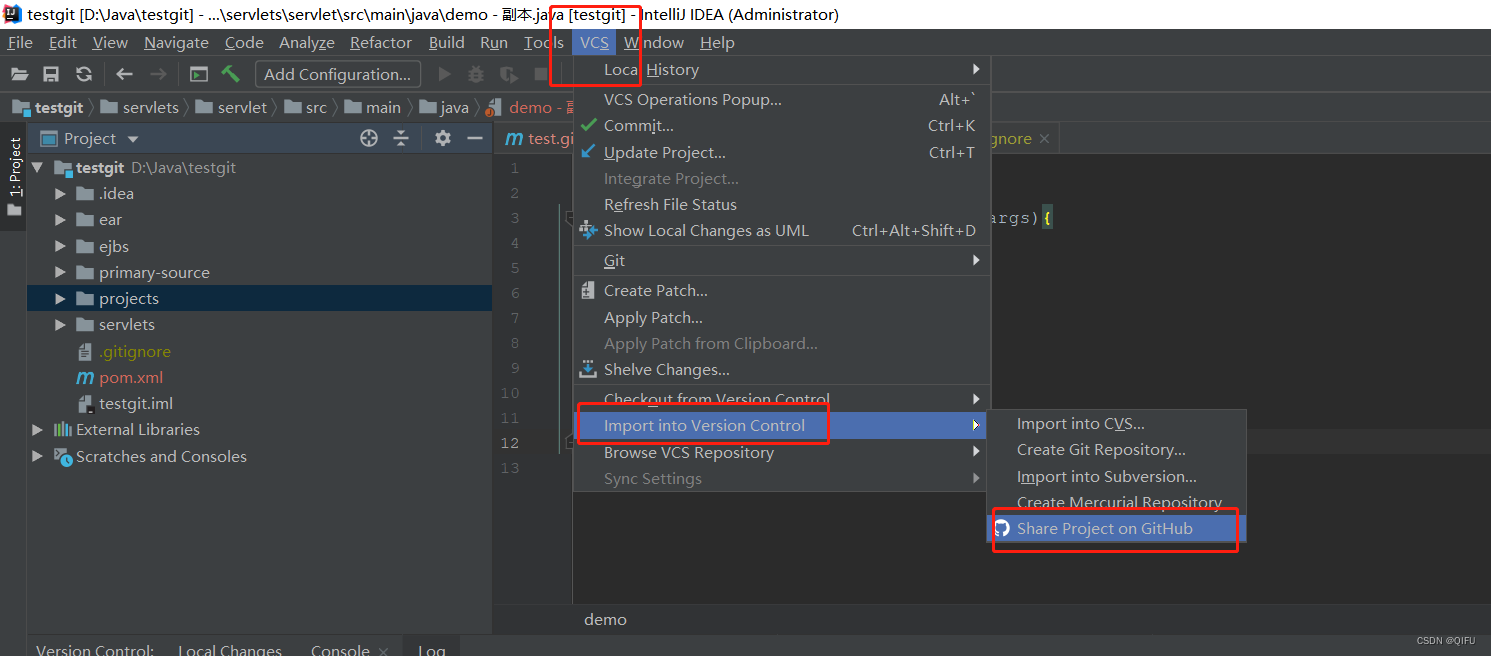Click the Scratches and Consoles icon

click(x=63, y=456)
